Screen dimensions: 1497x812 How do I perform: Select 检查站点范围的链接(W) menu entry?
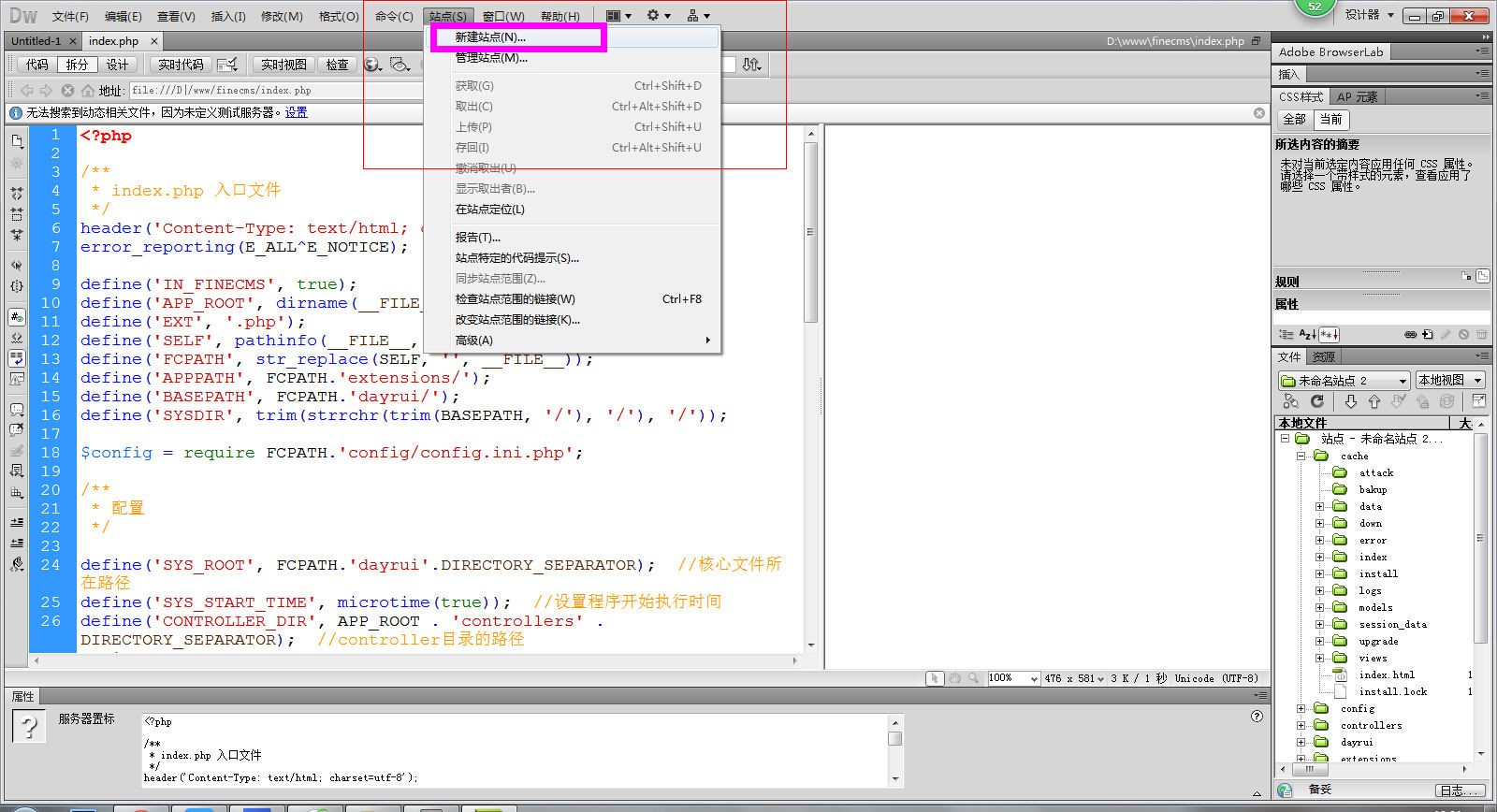point(573,299)
